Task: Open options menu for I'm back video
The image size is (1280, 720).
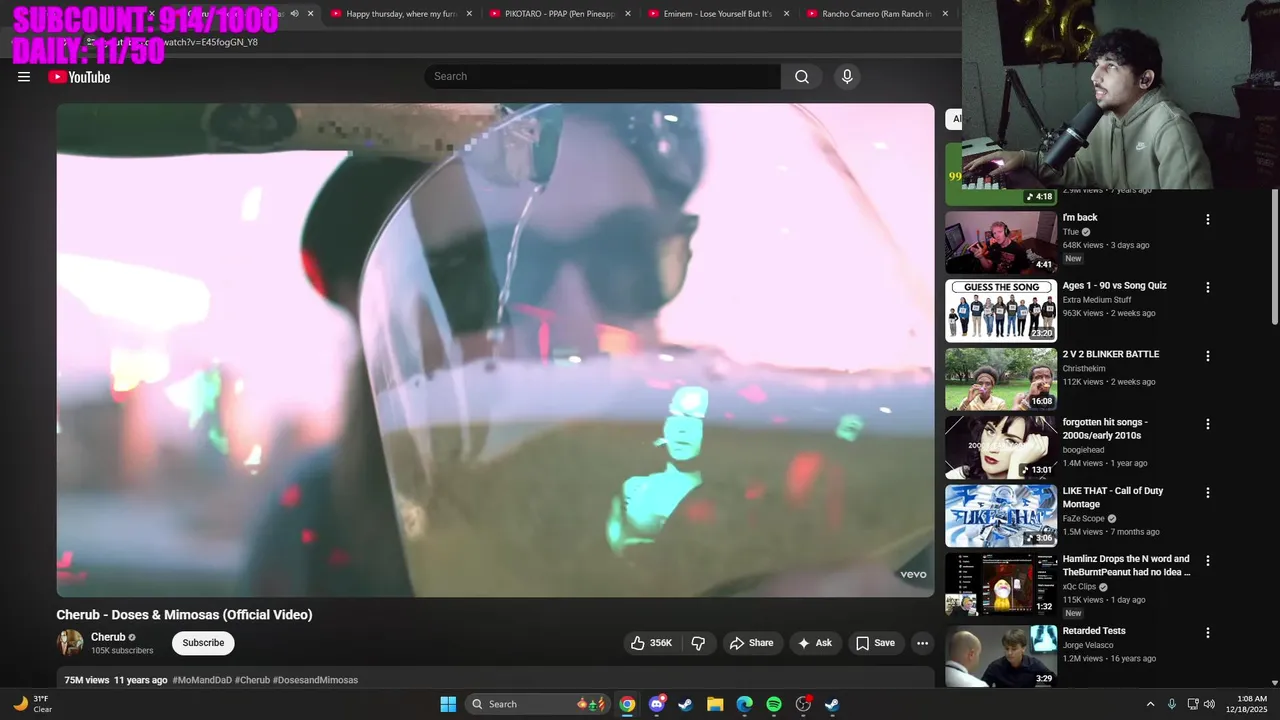Action: pyautogui.click(x=1207, y=219)
